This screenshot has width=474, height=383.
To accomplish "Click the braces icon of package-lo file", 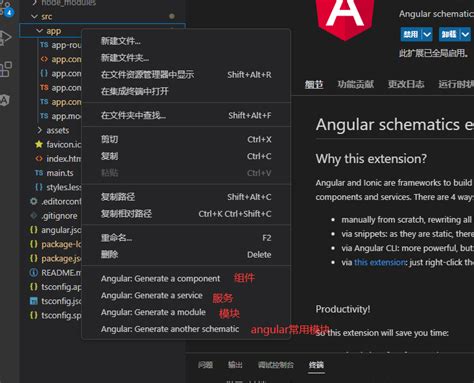I will tap(34, 244).
